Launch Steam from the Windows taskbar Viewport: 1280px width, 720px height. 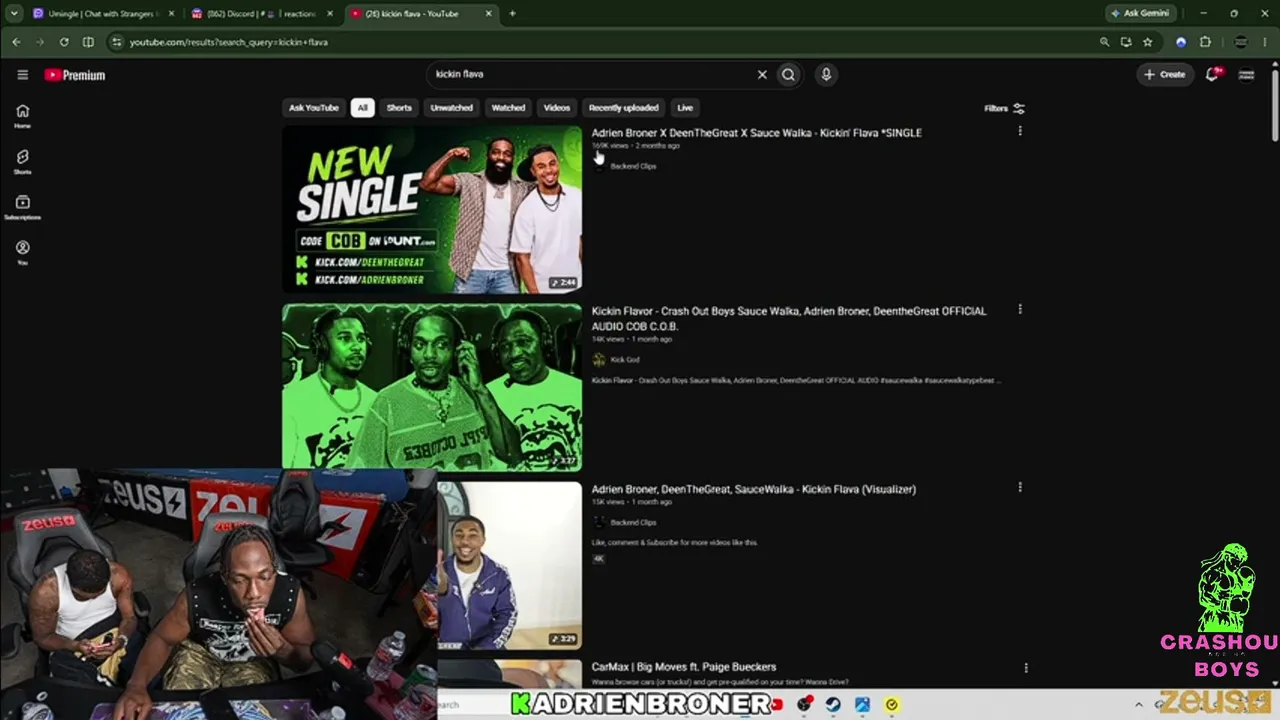[833, 705]
